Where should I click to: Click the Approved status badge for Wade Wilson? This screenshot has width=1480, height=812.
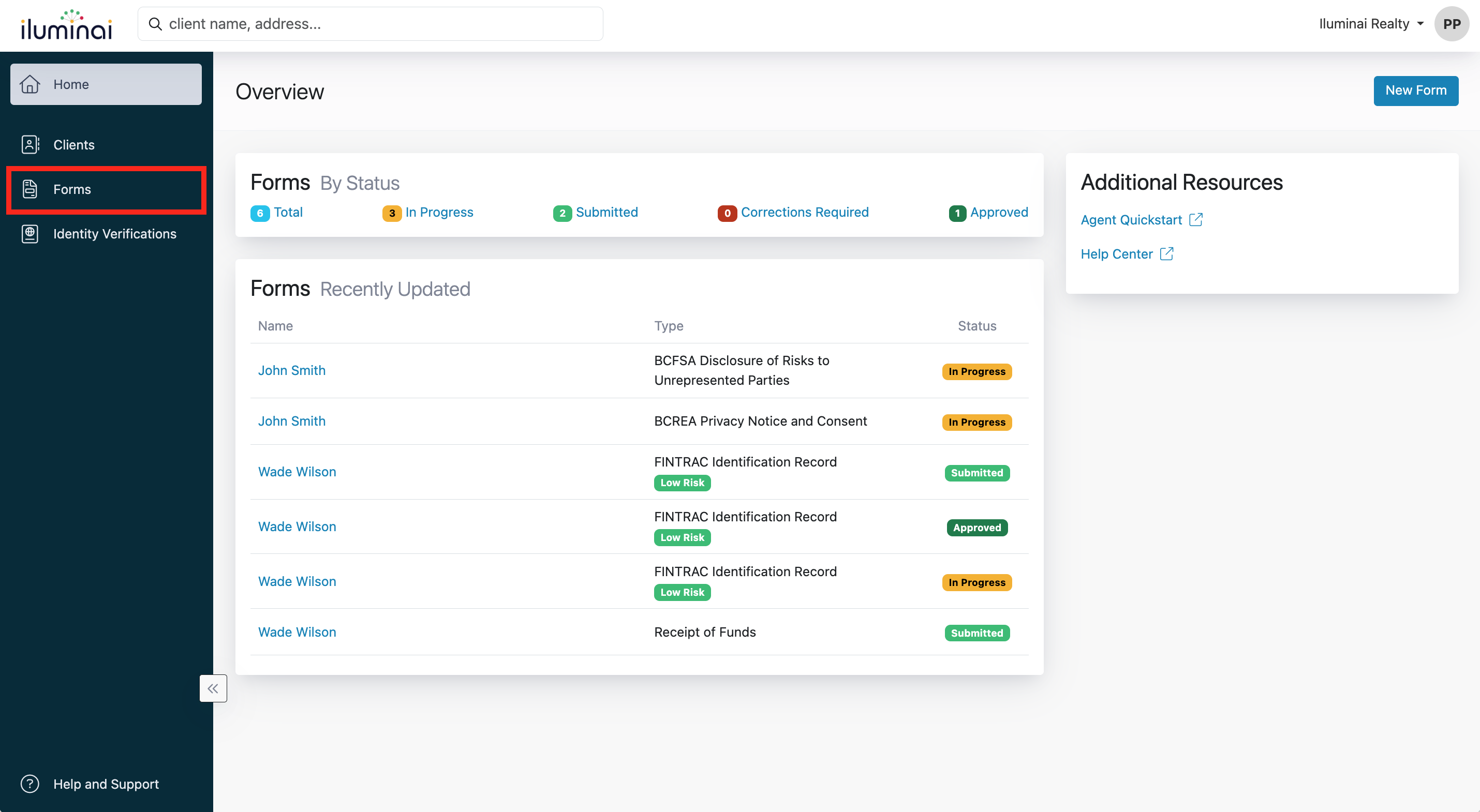pyautogui.click(x=976, y=527)
